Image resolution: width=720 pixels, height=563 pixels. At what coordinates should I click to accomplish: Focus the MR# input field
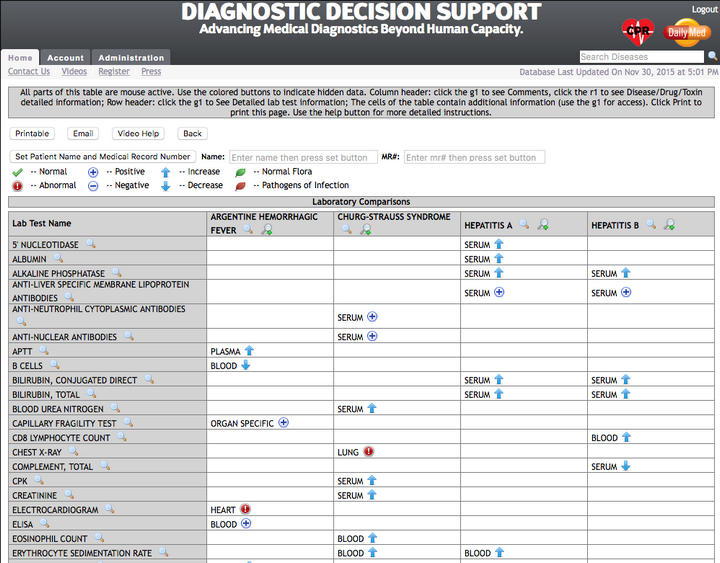tap(474, 157)
